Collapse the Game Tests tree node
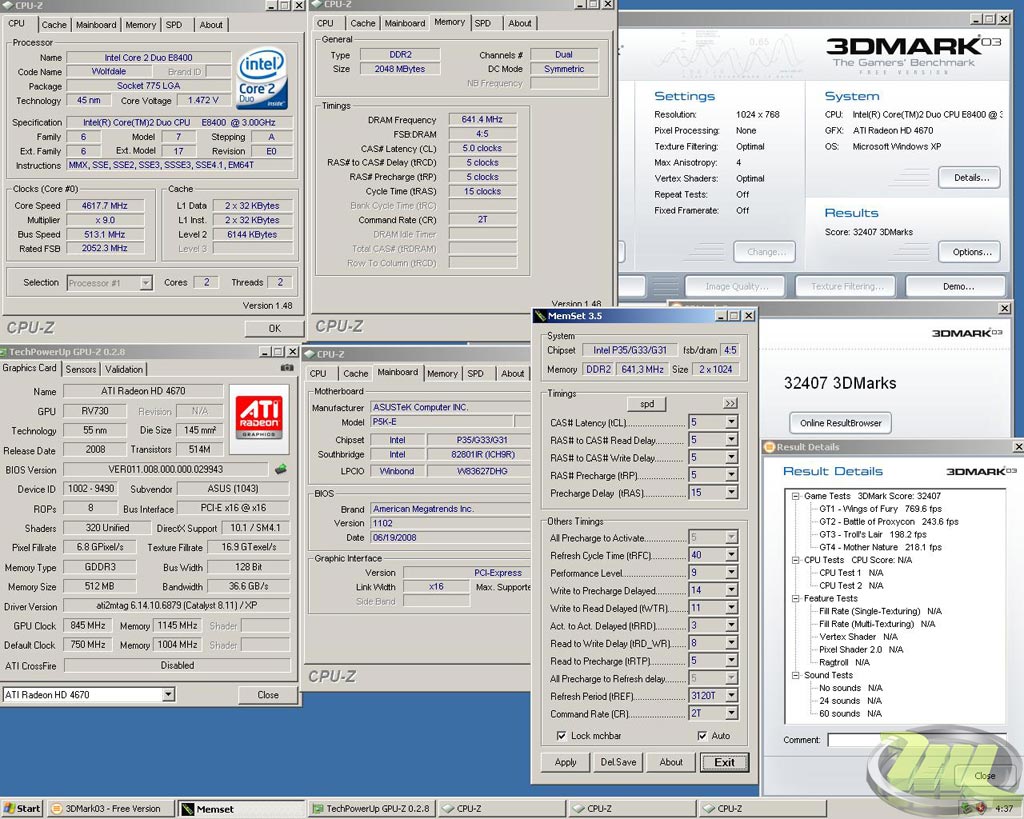Screen dimensions: 1024x819 pyautogui.click(x=795, y=496)
